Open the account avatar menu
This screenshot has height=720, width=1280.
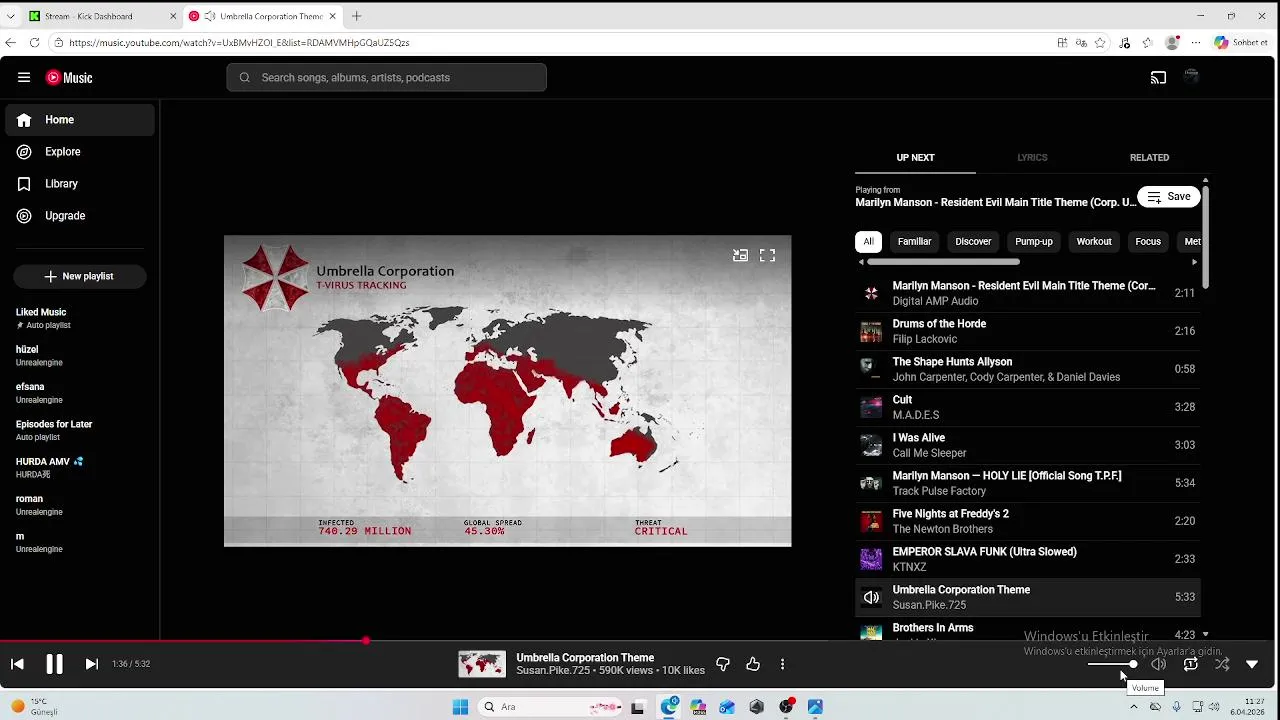coord(1191,77)
